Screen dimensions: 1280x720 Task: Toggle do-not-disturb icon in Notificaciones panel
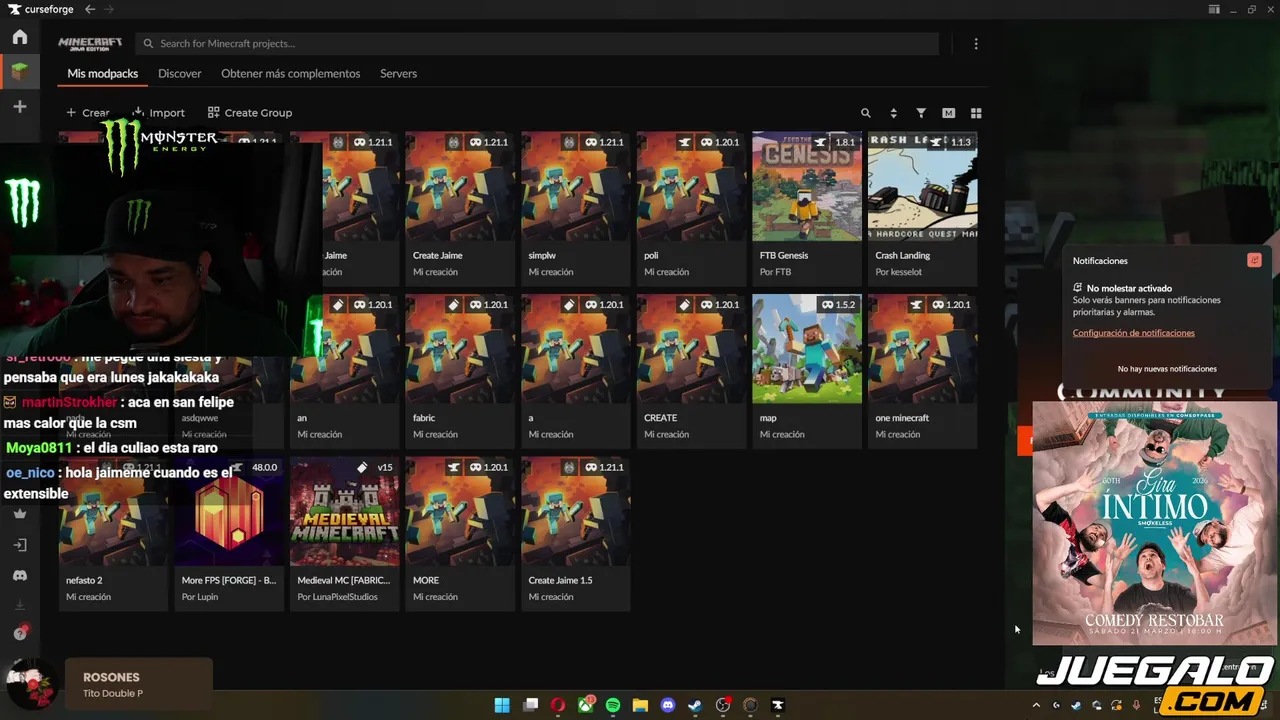pyautogui.click(x=1254, y=260)
